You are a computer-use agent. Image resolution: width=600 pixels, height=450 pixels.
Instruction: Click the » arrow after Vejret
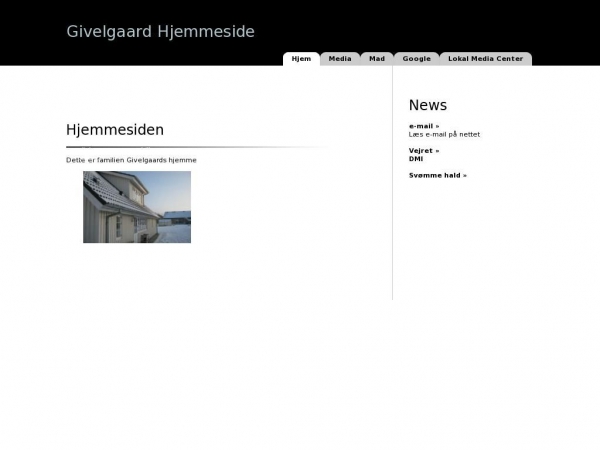coord(437,151)
